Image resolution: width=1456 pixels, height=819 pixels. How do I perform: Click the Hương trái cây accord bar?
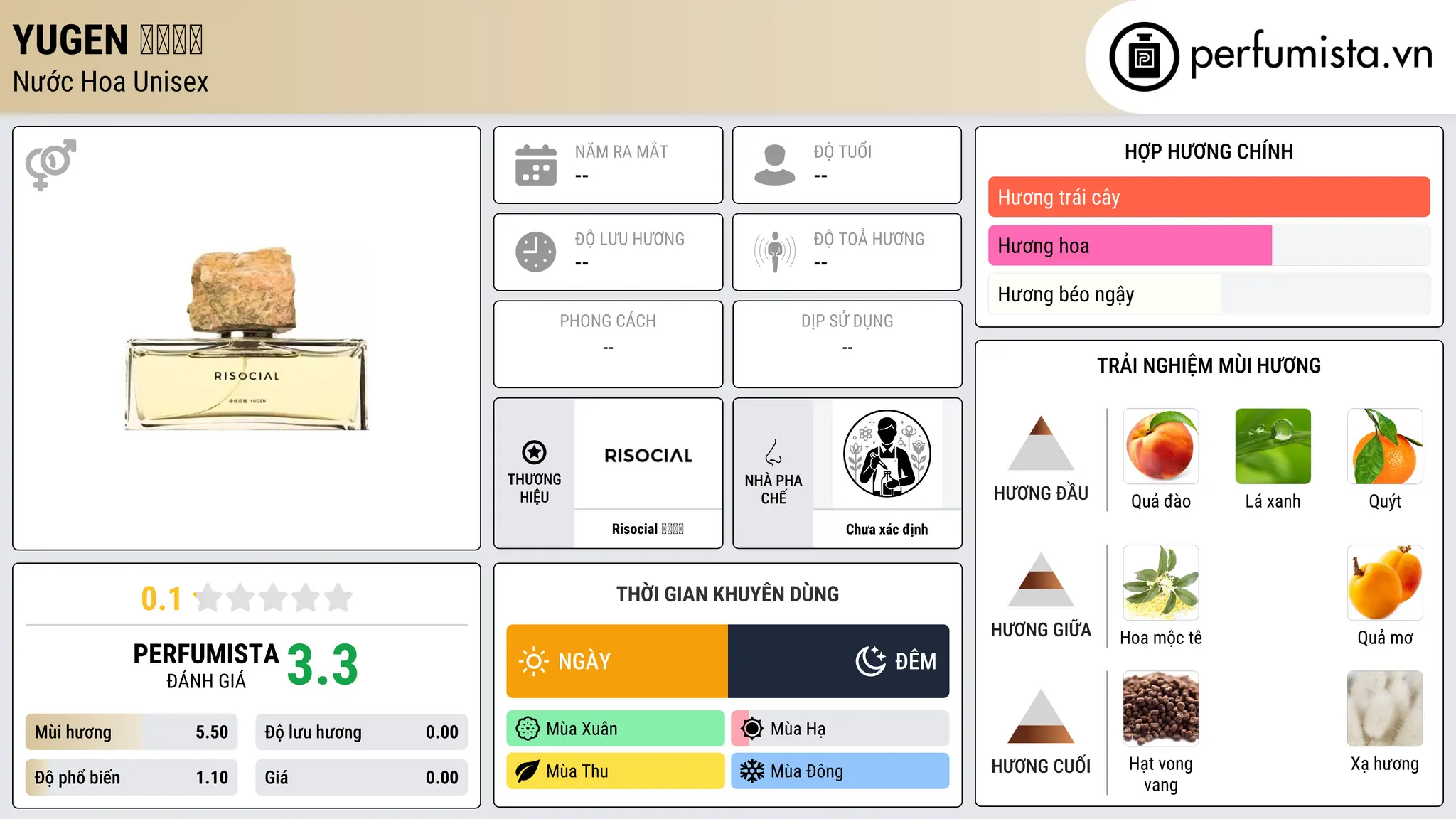(x=1209, y=197)
